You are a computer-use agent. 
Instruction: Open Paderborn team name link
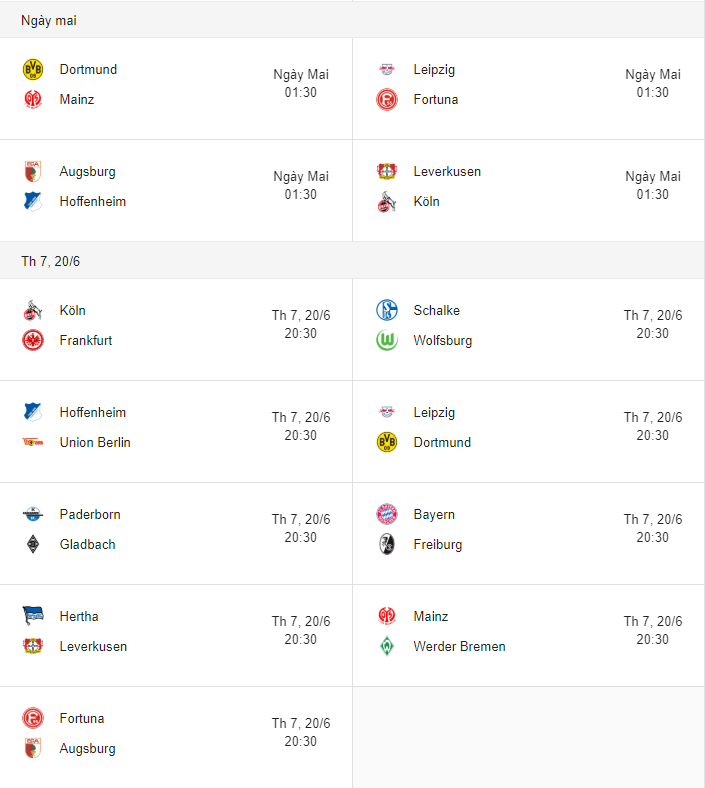click(x=90, y=515)
